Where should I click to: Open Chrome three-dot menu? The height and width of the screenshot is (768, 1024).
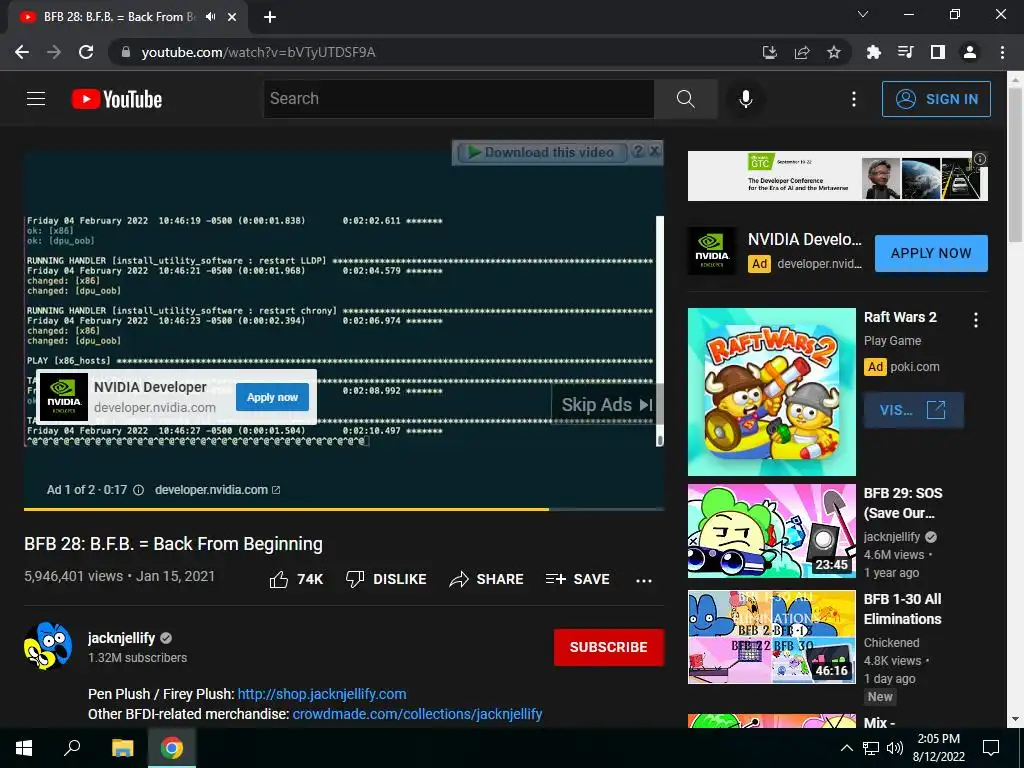pyautogui.click(x=1002, y=52)
